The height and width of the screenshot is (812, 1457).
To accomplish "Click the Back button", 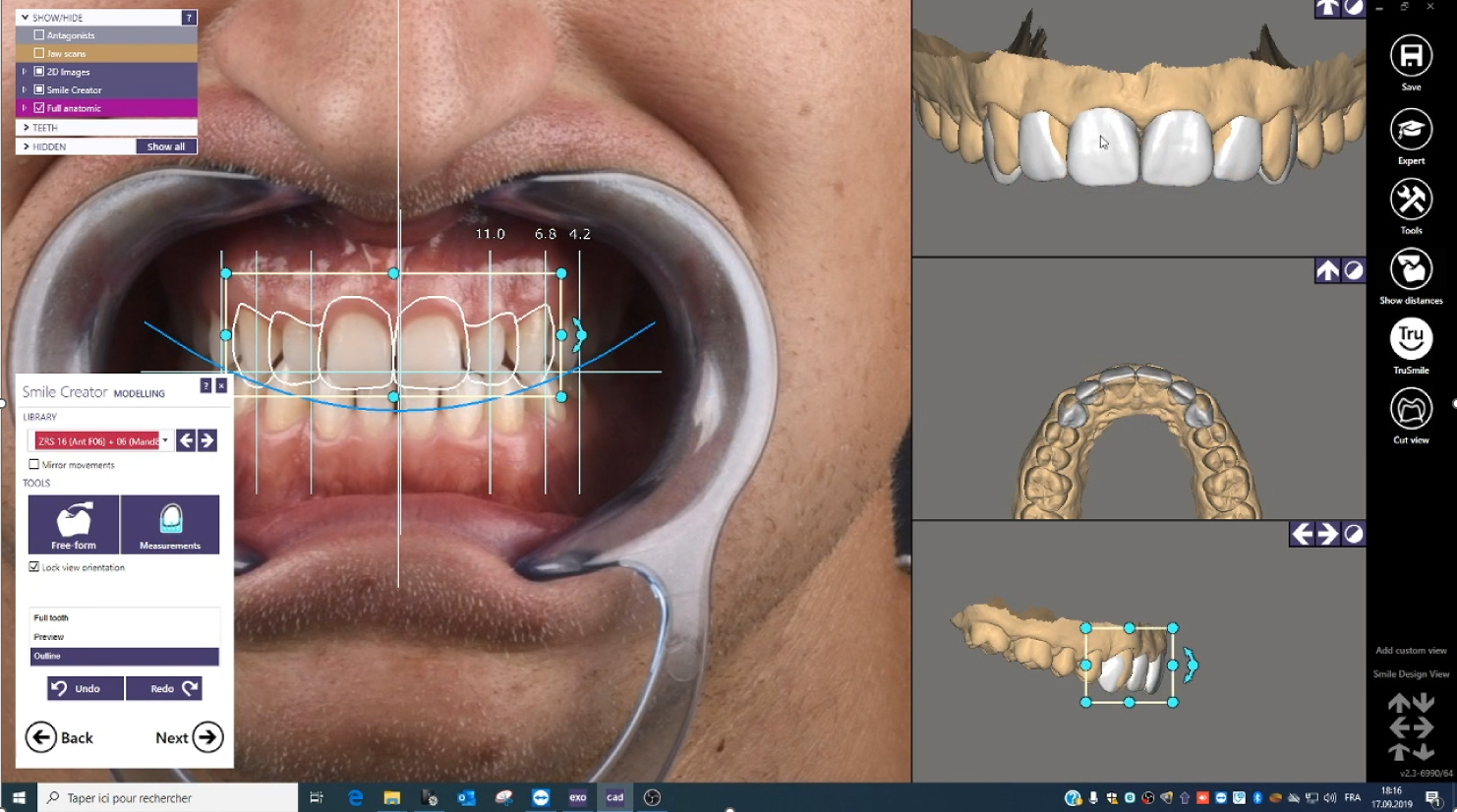I will [x=60, y=737].
